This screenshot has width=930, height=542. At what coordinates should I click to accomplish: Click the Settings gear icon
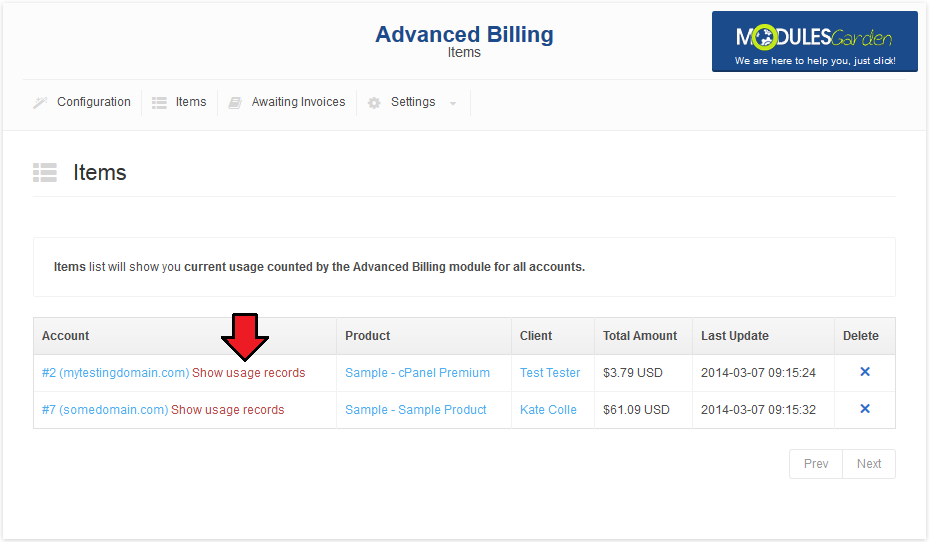[x=374, y=103]
